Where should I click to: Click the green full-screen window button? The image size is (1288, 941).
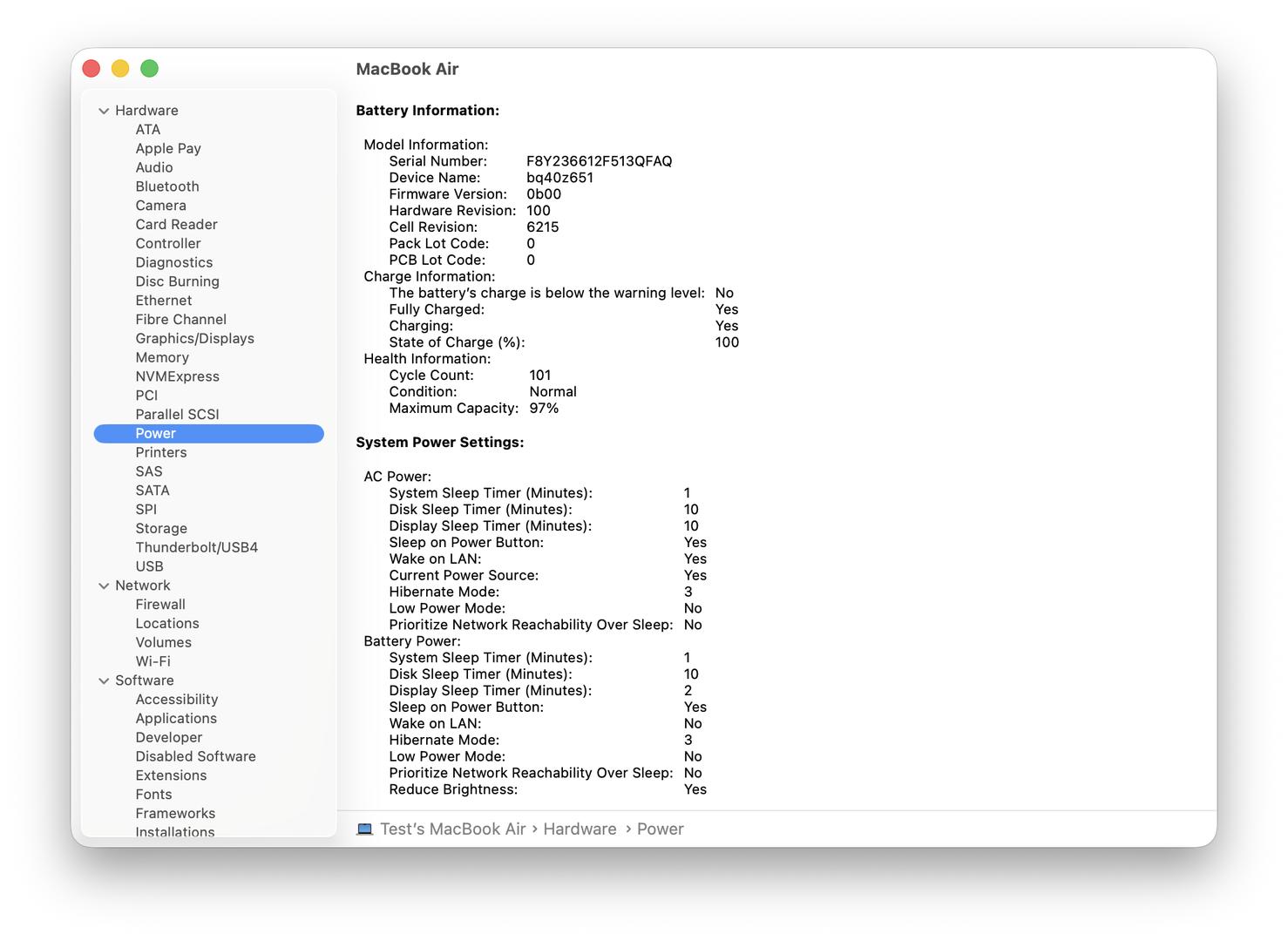(x=150, y=69)
